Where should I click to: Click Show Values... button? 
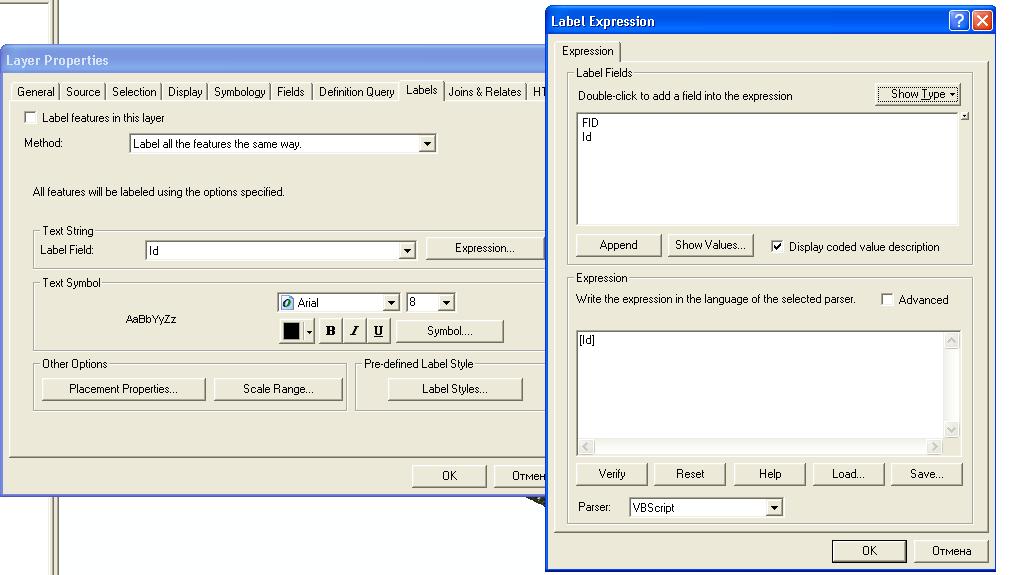(710, 245)
